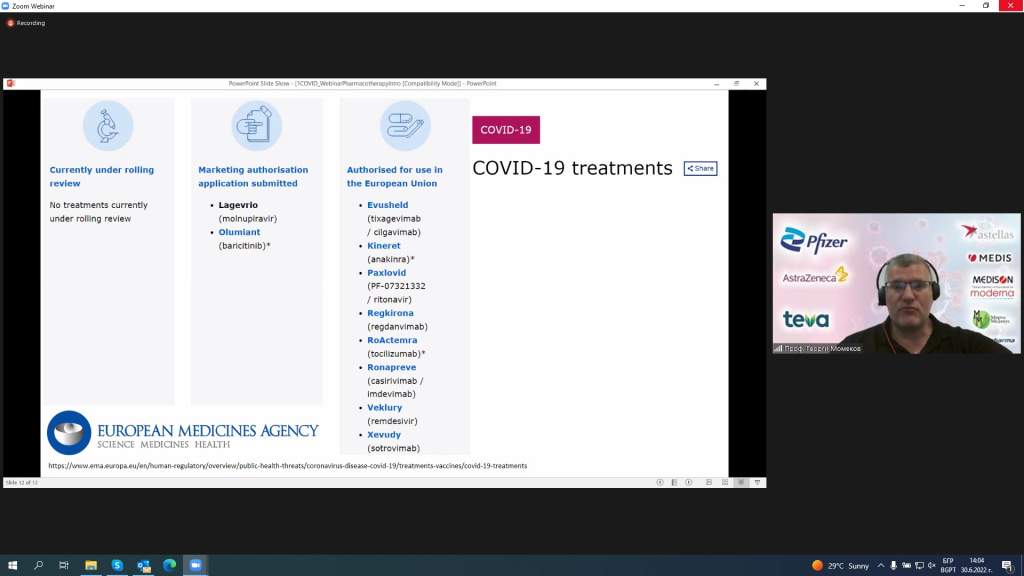Open the slide show options menu icon
1024x576 pixels.
674,483
